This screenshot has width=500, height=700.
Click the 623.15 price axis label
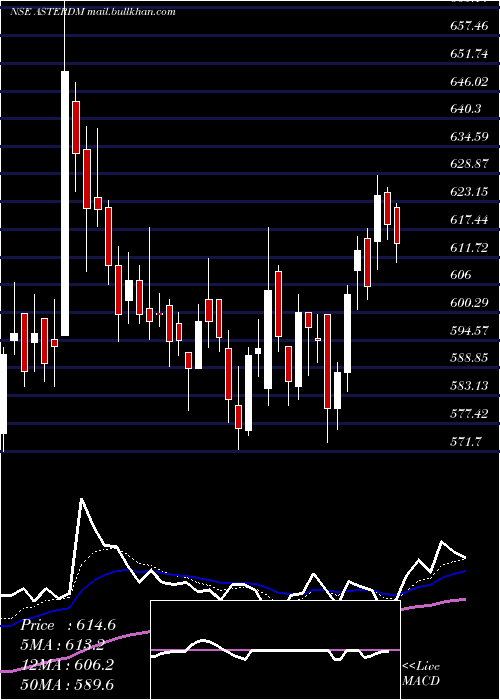[469, 192]
